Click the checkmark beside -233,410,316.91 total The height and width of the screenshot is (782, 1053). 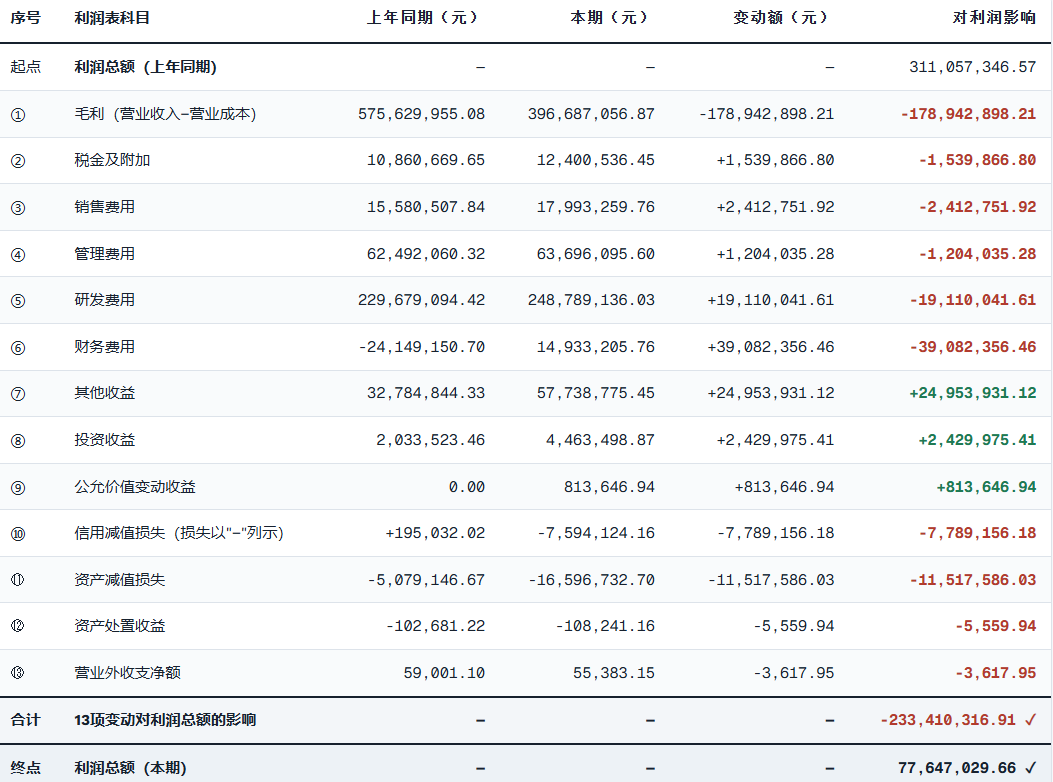tap(1030, 720)
